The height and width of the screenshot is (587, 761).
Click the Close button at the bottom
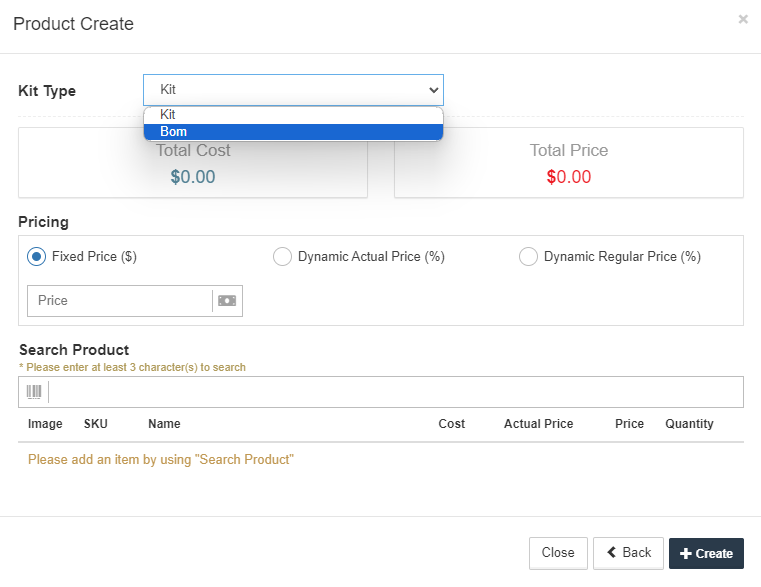(557, 553)
